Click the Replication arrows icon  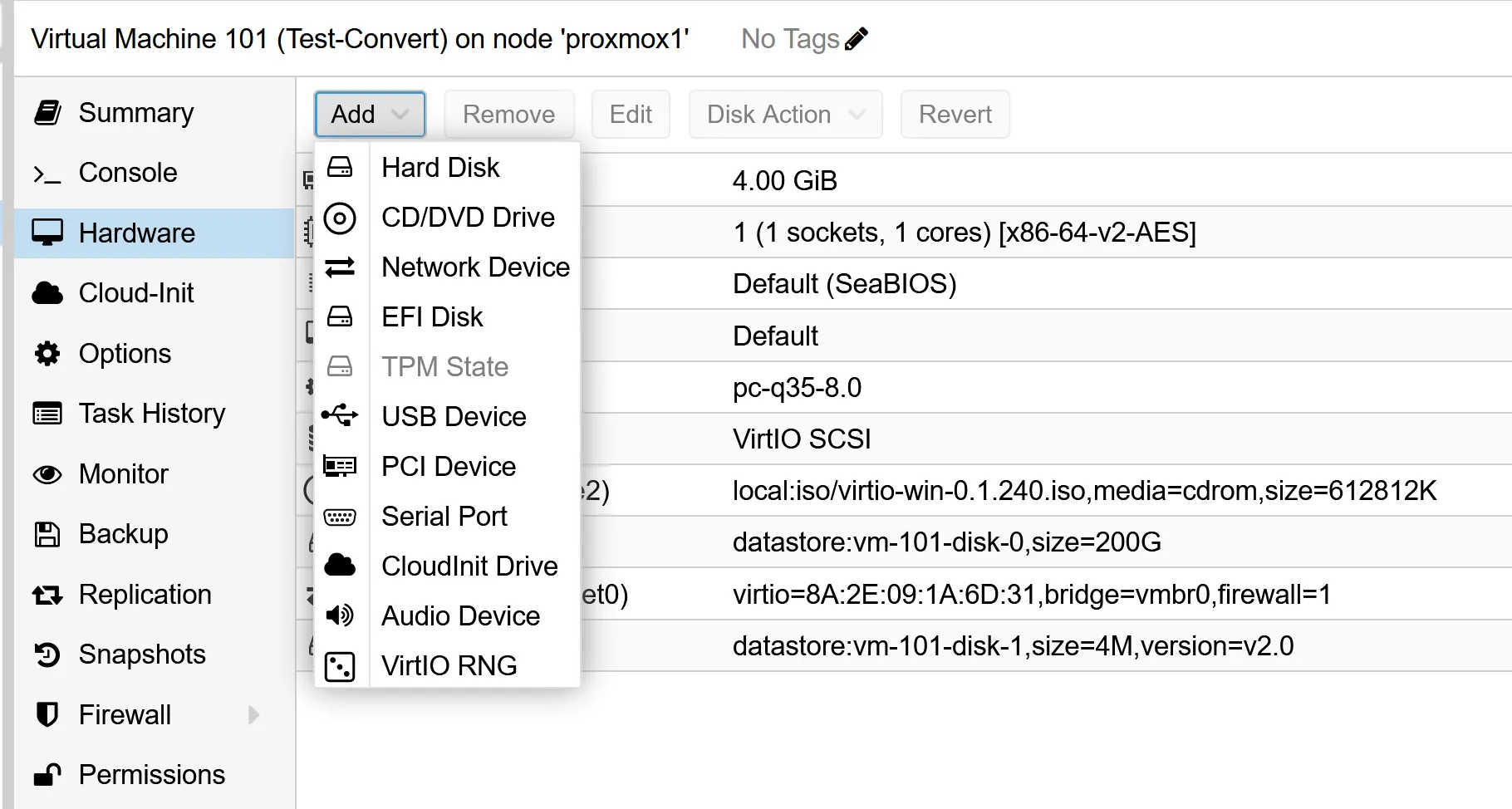click(47, 594)
